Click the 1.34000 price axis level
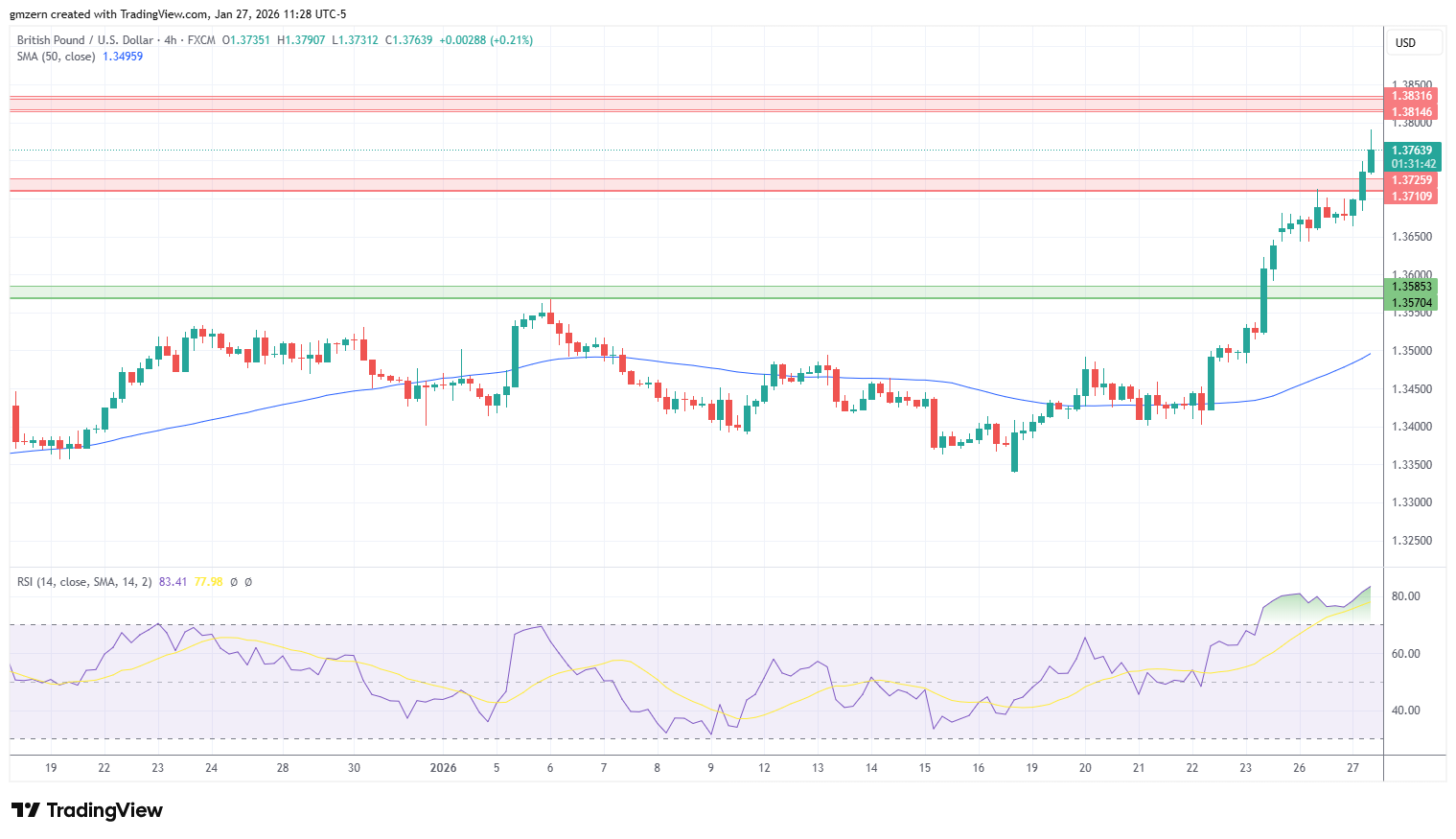The image size is (1456, 839). (x=1412, y=427)
